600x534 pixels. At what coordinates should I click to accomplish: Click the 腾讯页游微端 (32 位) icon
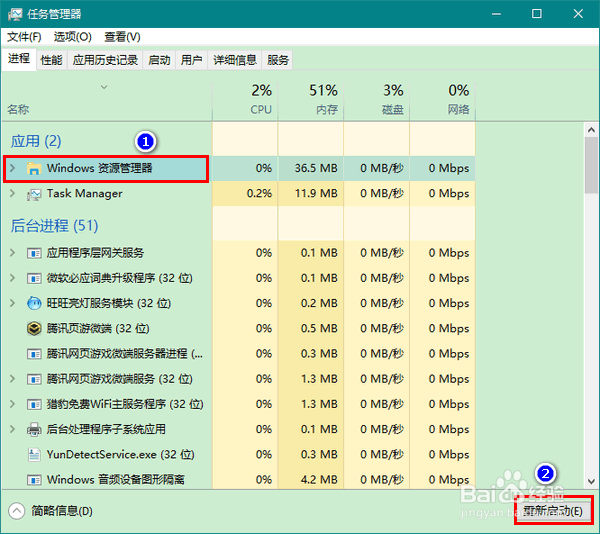point(34,329)
